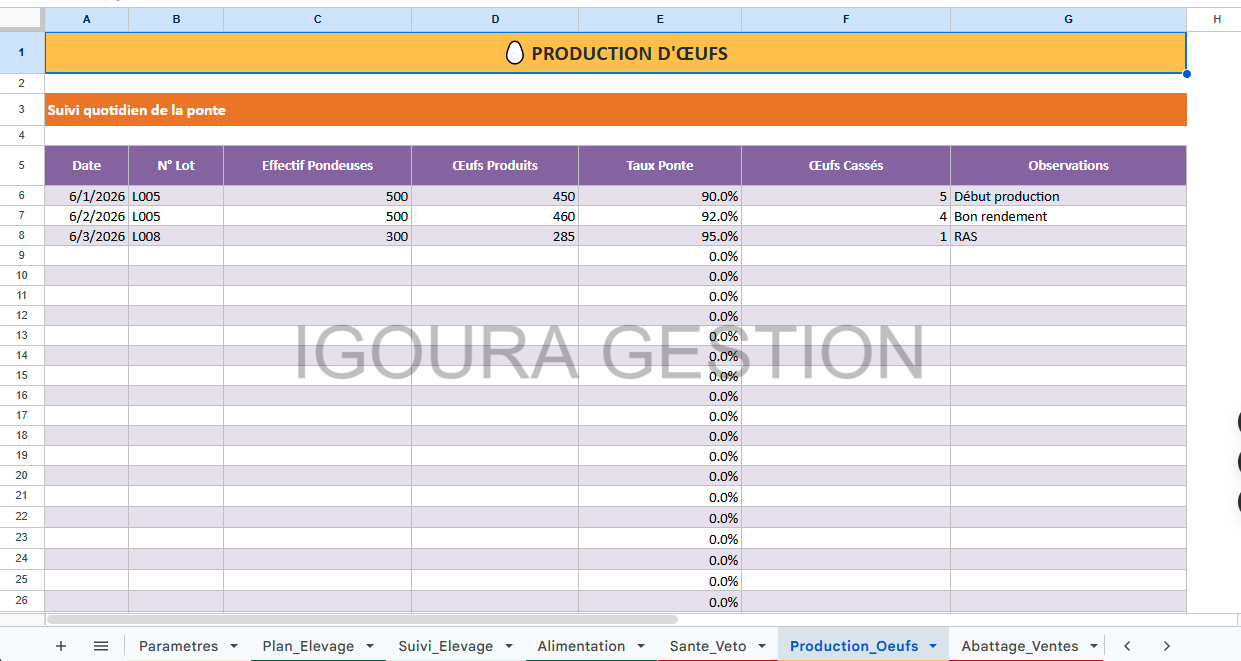Select row 26 header
This screenshot has width=1241, height=661.
pyautogui.click(x=22, y=601)
